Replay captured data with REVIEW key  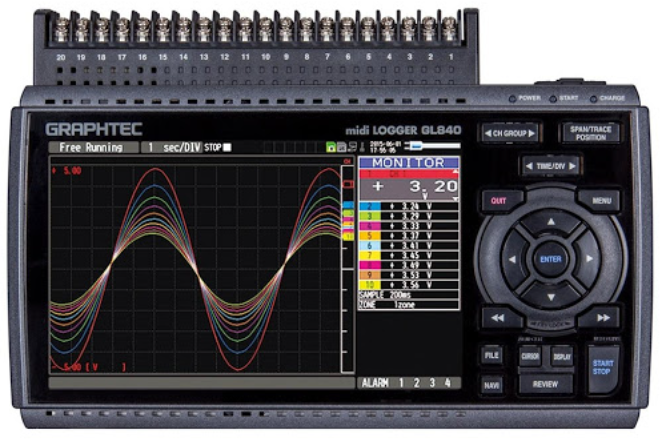click(545, 384)
